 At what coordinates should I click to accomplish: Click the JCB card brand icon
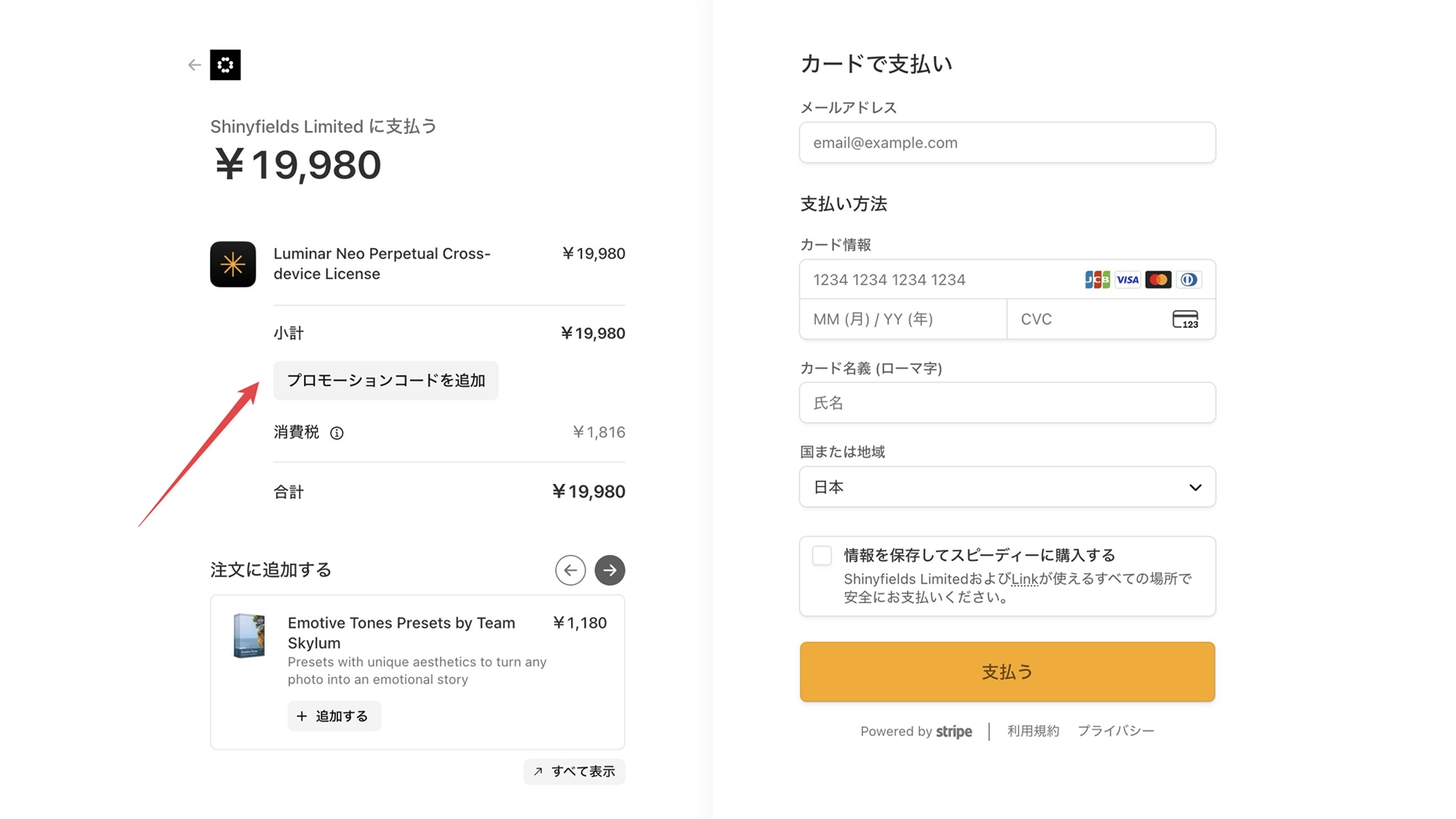tap(1097, 279)
